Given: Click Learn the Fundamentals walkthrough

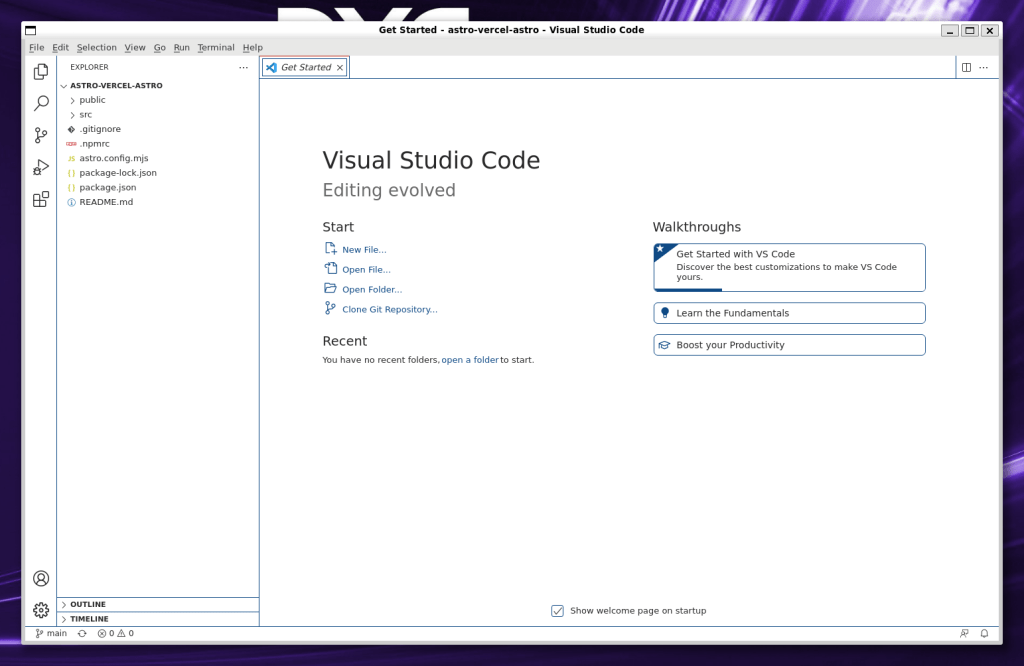Looking at the screenshot, I should pos(732,313).
